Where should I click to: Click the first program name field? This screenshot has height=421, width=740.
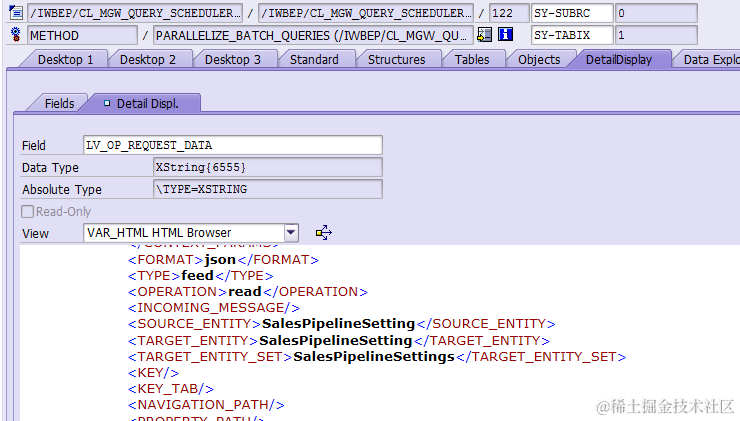(135, 13)
